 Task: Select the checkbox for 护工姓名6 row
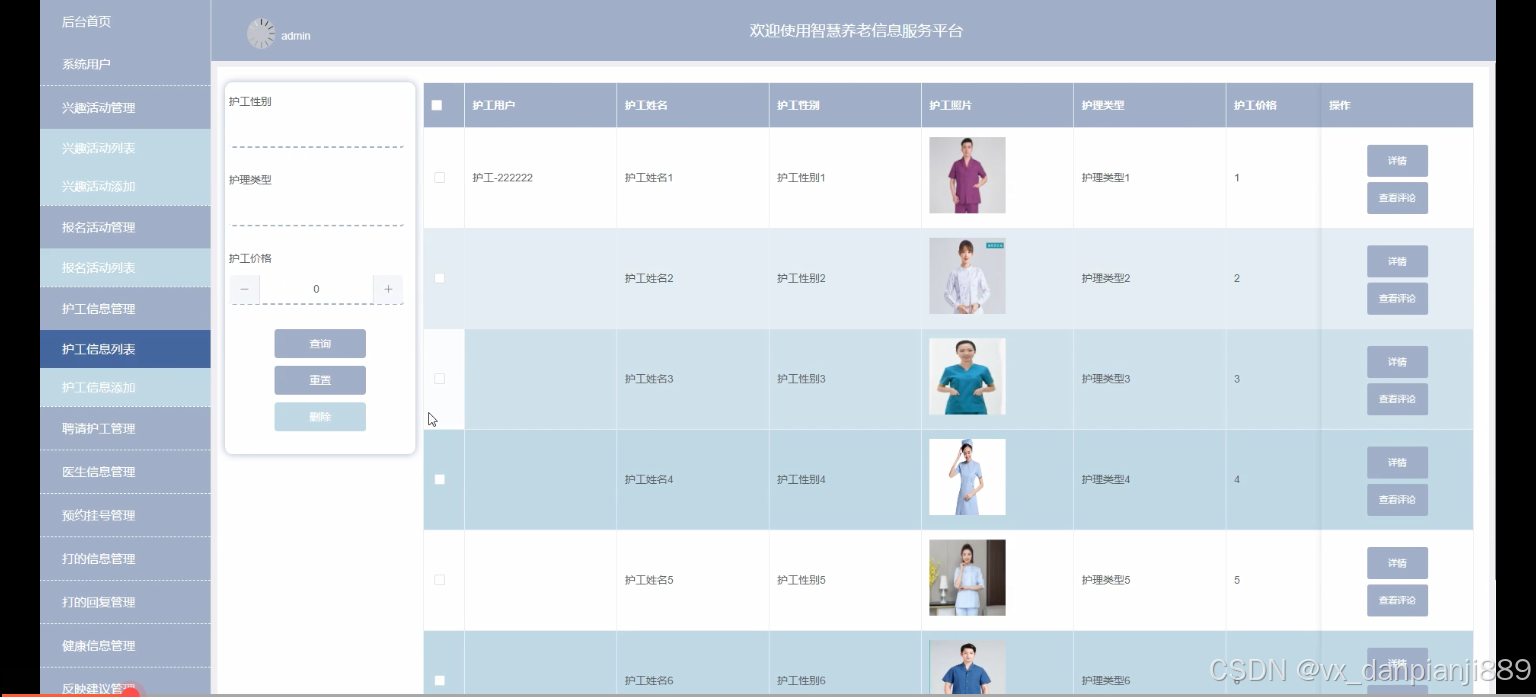click(x=439, y=680)
